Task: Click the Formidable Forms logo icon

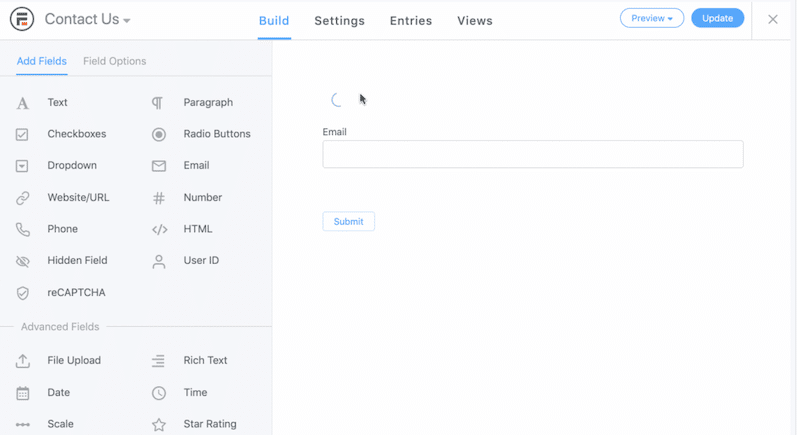Action: coord(21,19)
